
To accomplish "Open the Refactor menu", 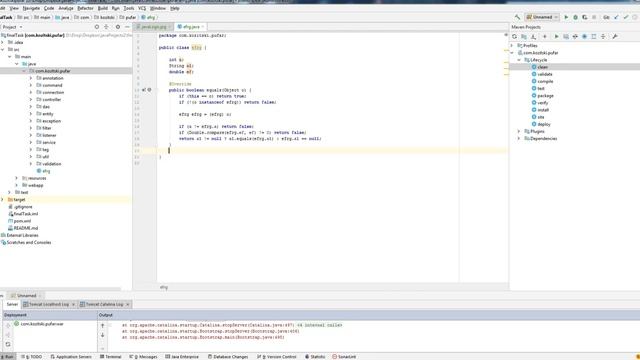I will (x=85, y=8).
